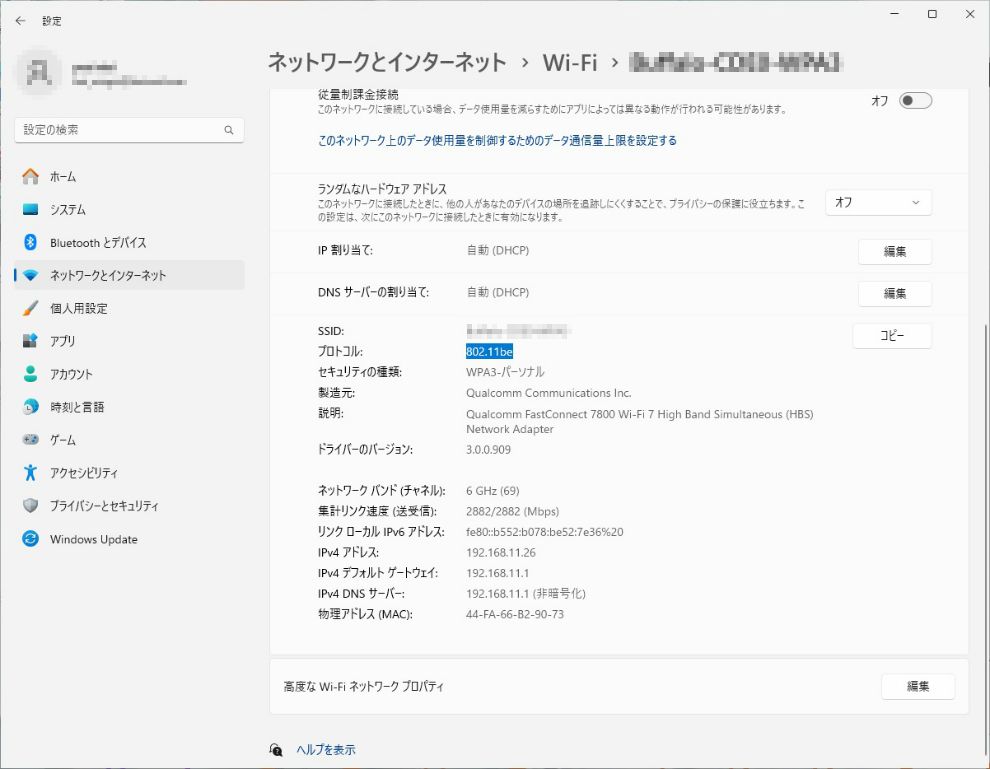Viewport: 990px width, 769px height.
Task: Click the 設定の検索 search field
Action: pyautogui.click(x=120, y=130)
